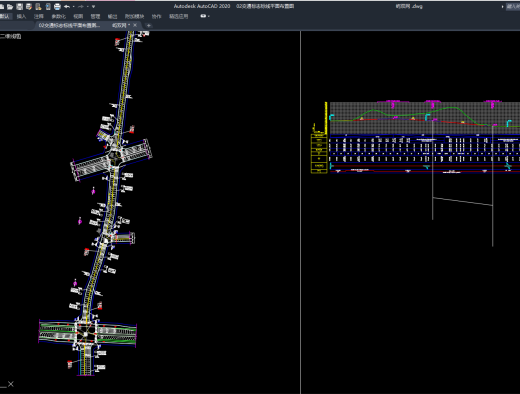Image resolution: width=520 pixels, height=394 pixels.
Task: Expand the Undo history dropdown arrow
Action: click(73, 7)
